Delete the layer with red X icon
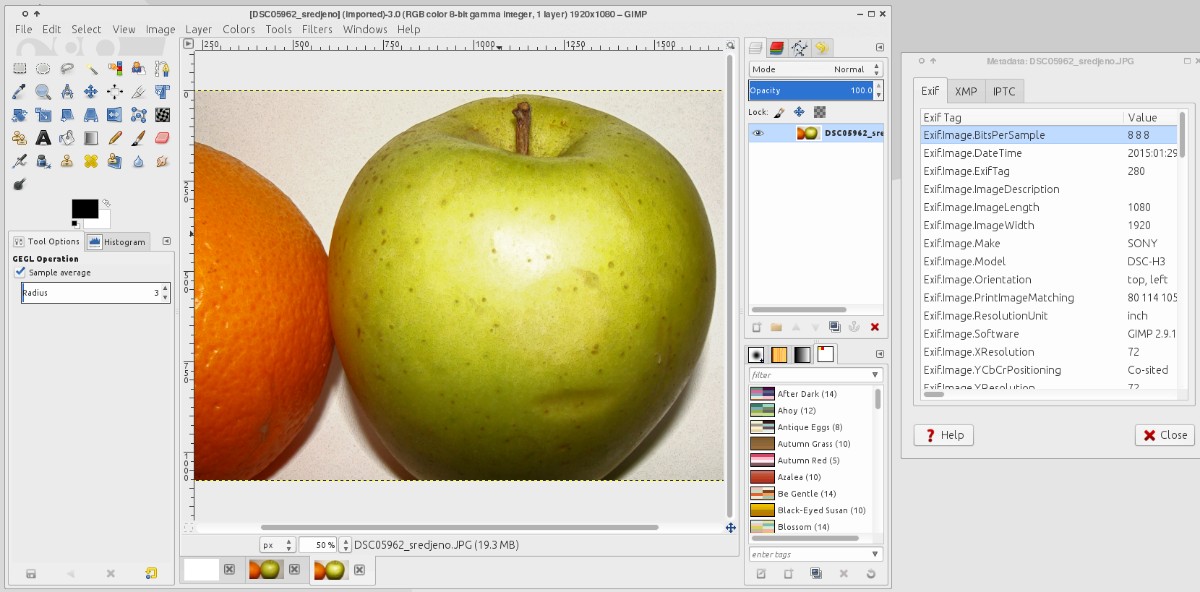This screenshot has width=1200, height=592. click(875, 327)
